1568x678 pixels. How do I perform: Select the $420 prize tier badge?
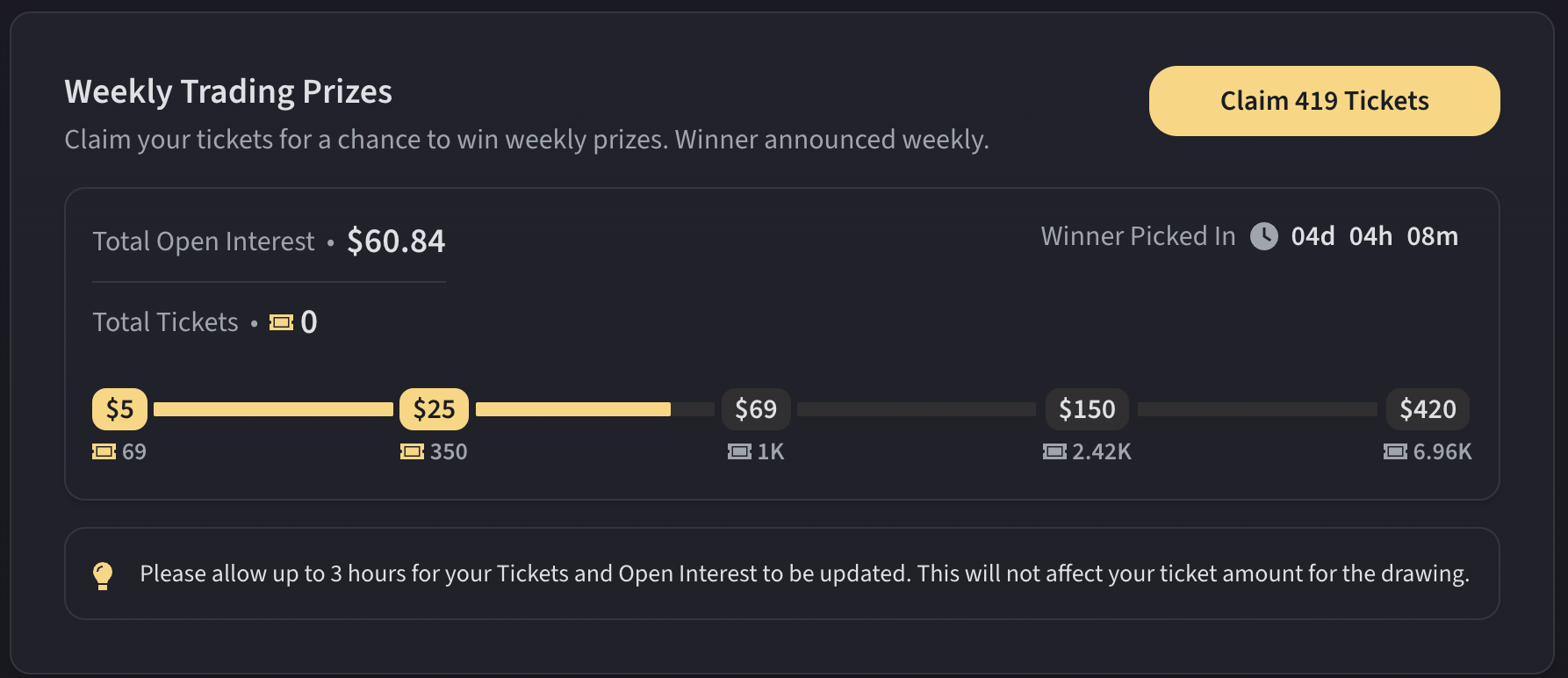tap(1428, 409)
